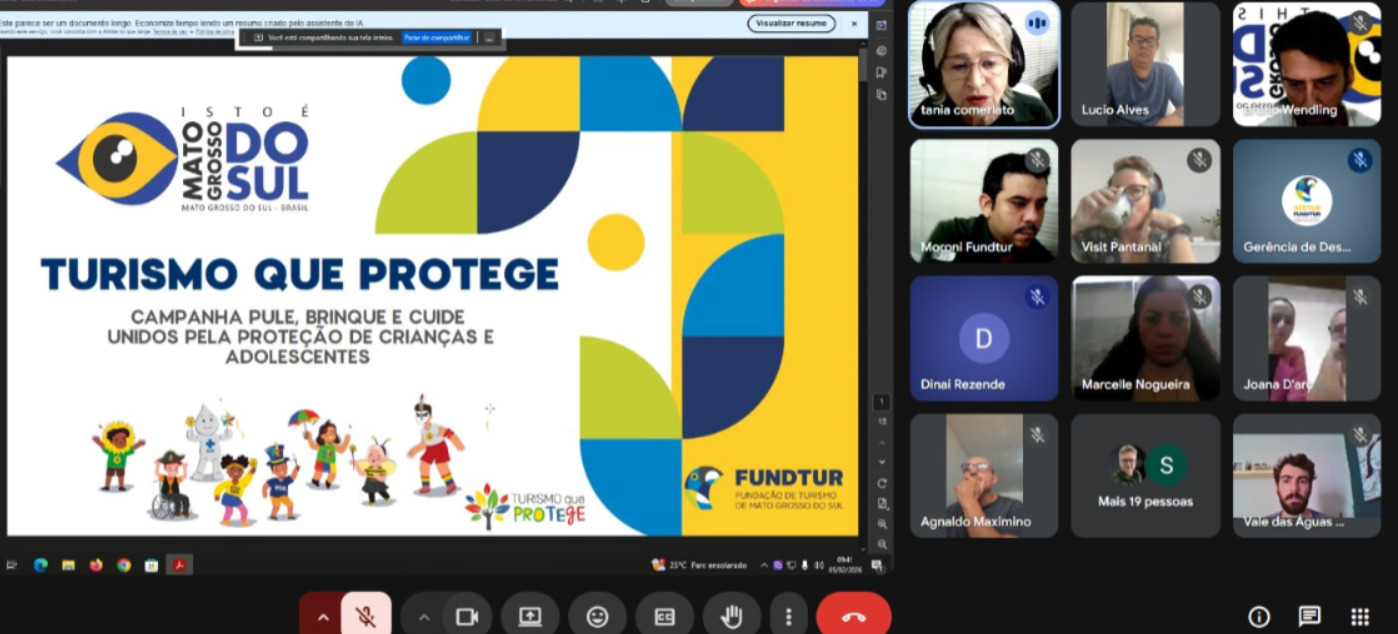The width and height of the screenshot is (1398, 634).
Task: Hang up with the red leave call button
Action: pos(853,616)
